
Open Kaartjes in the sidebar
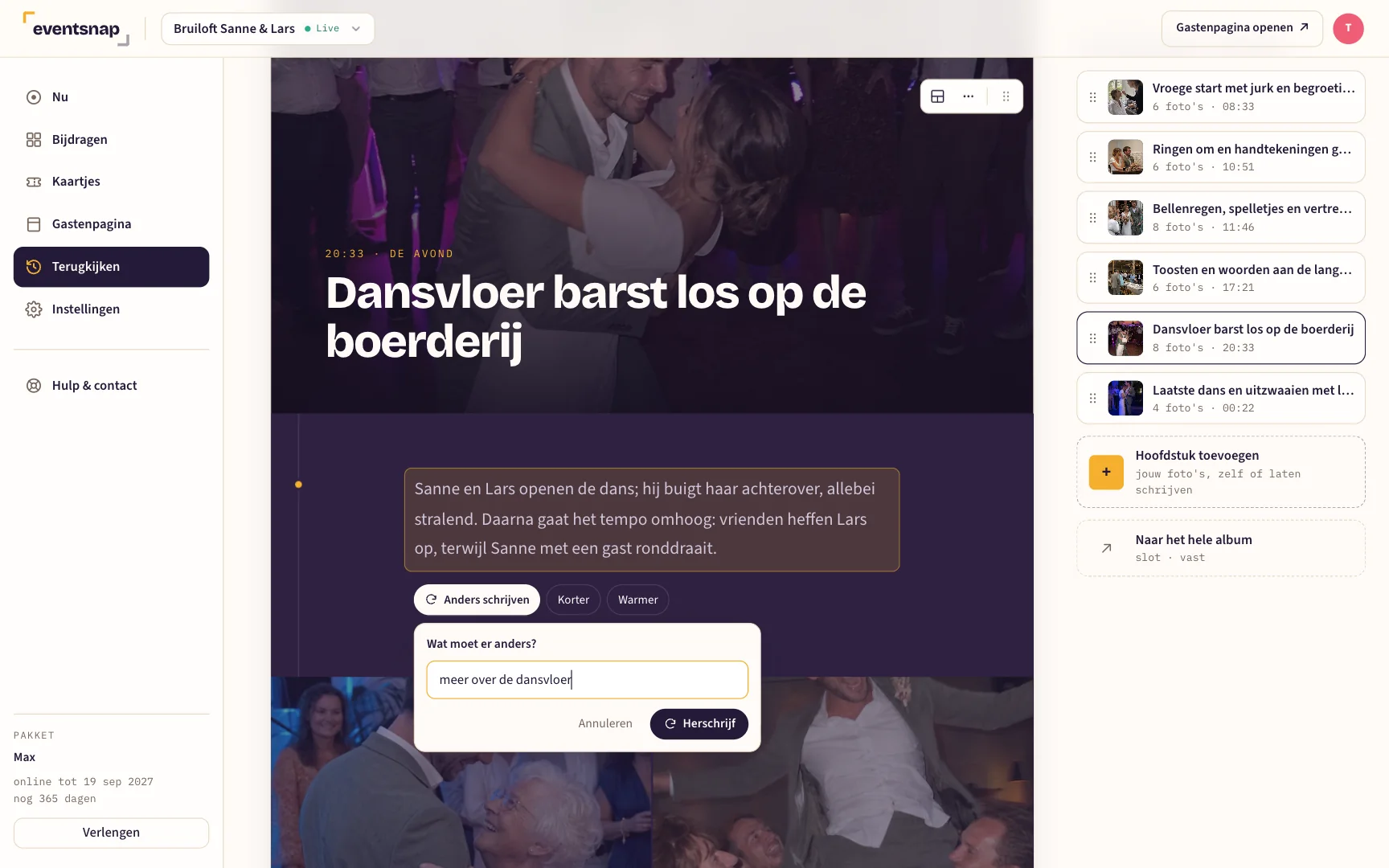[111, 182]
